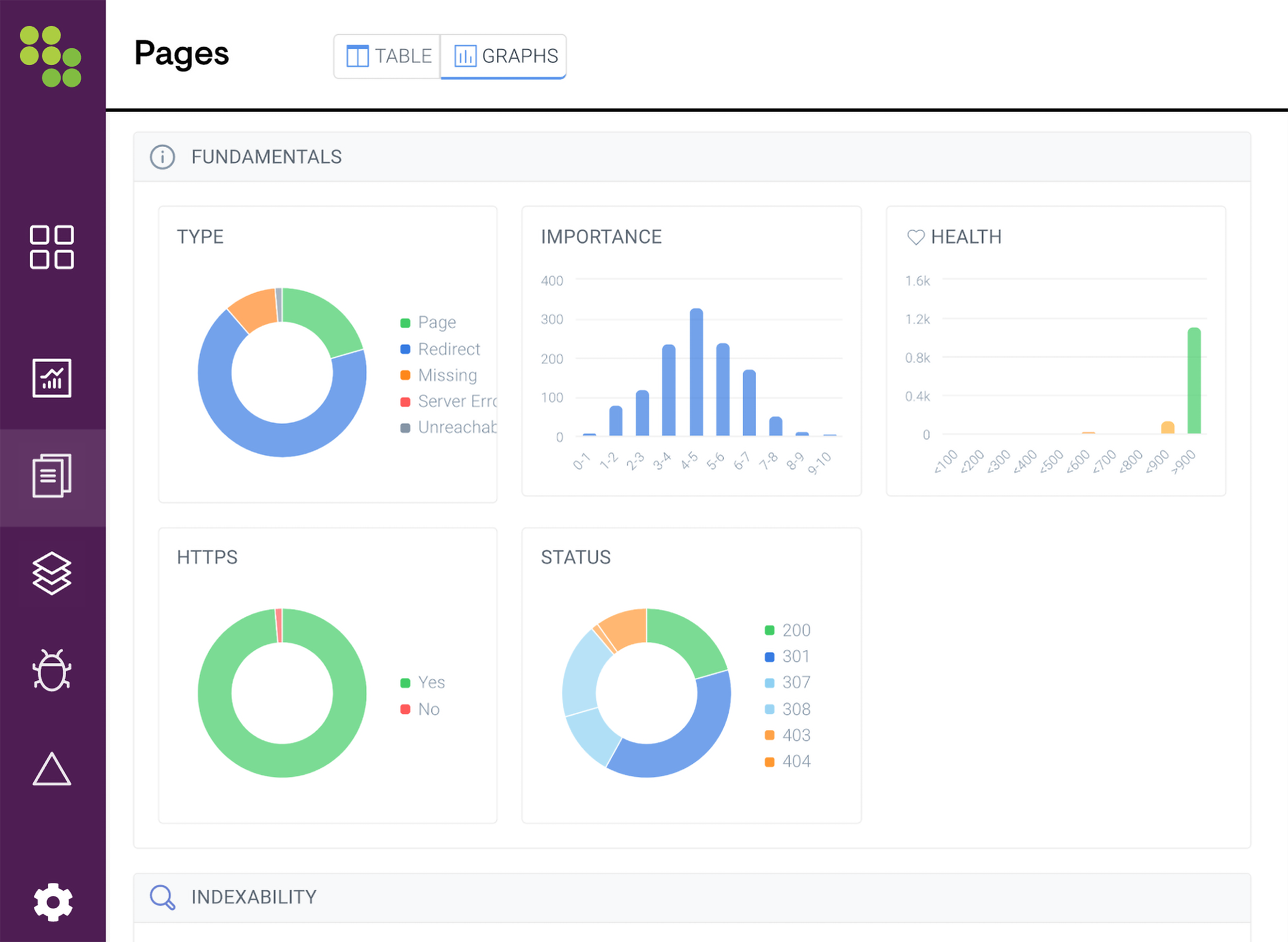This screenshot has height=942, width=1288.
Task: Open the dashboard grid icon in sidebar
Action: tap(52, 247)
